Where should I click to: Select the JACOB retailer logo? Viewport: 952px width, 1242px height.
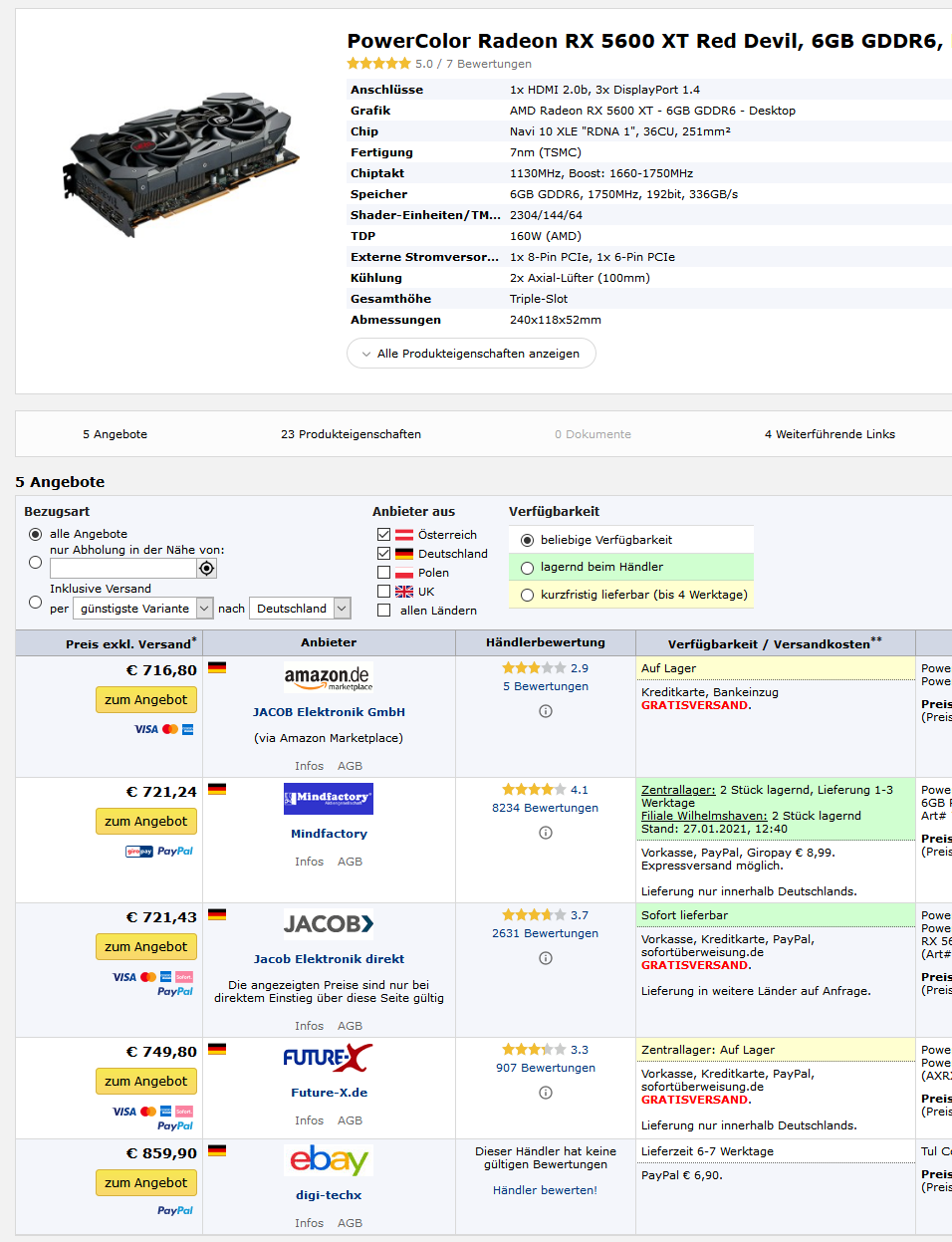[x=329, y=924]
